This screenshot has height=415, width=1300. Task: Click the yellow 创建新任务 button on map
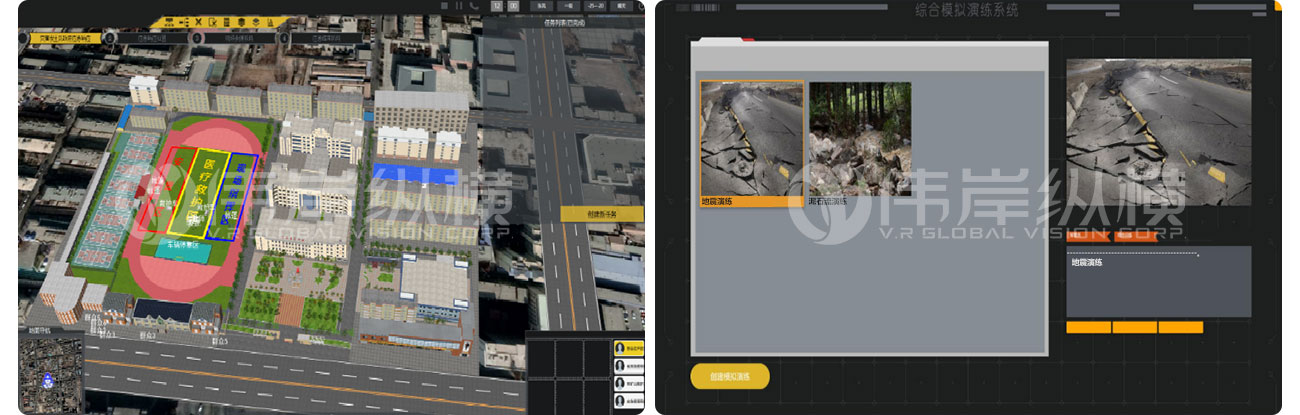click(600, 214)
